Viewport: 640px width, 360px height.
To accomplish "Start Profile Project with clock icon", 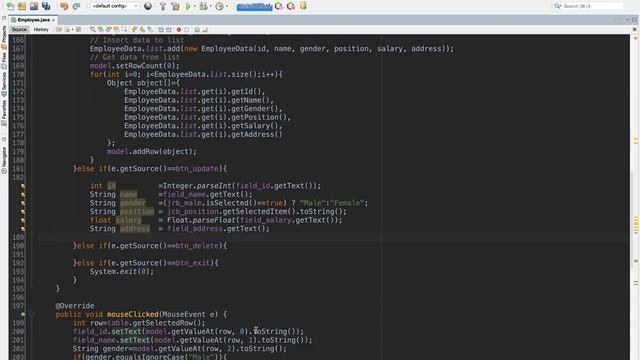I will [220, 6].
